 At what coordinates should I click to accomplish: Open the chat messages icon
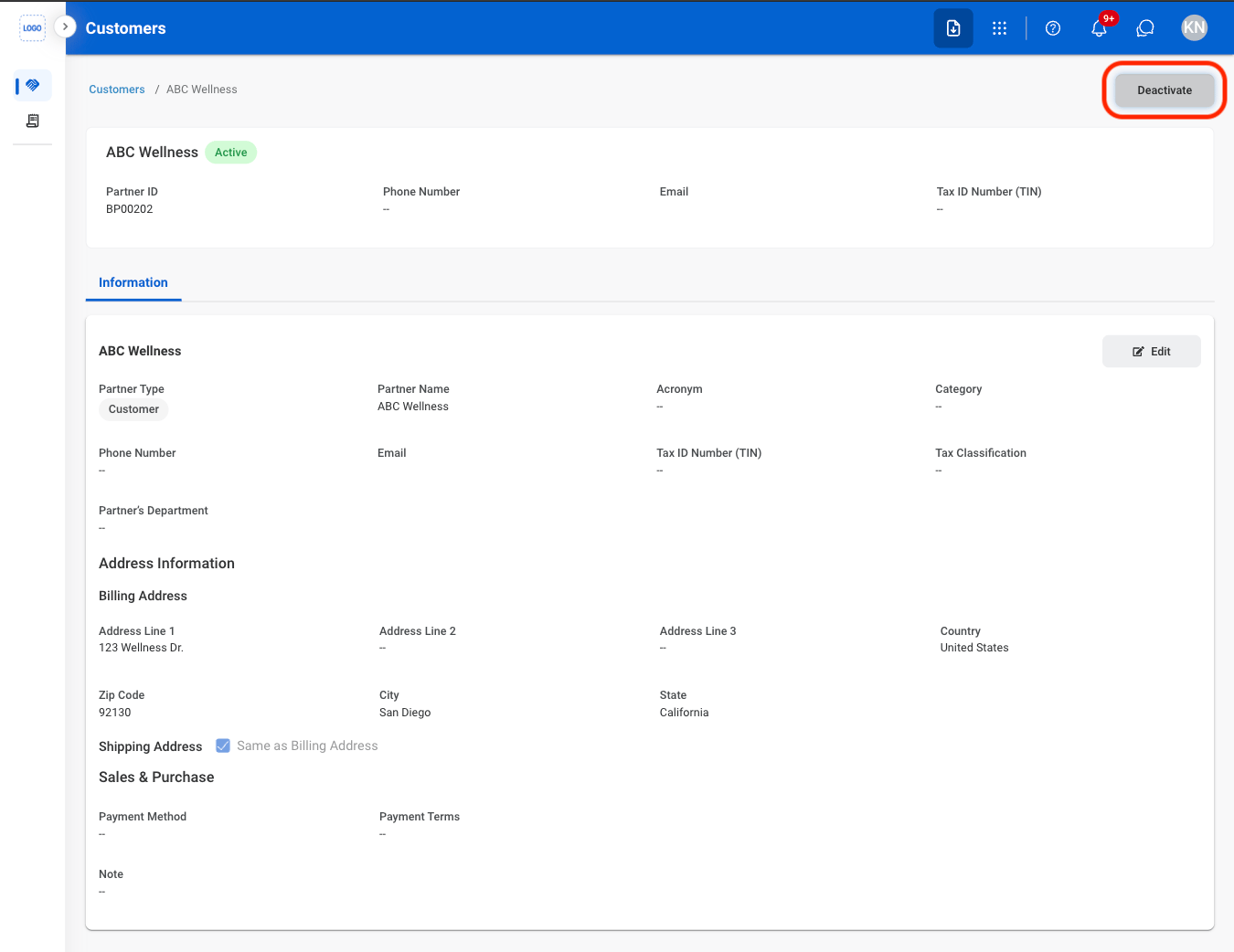click(1145, 28)
